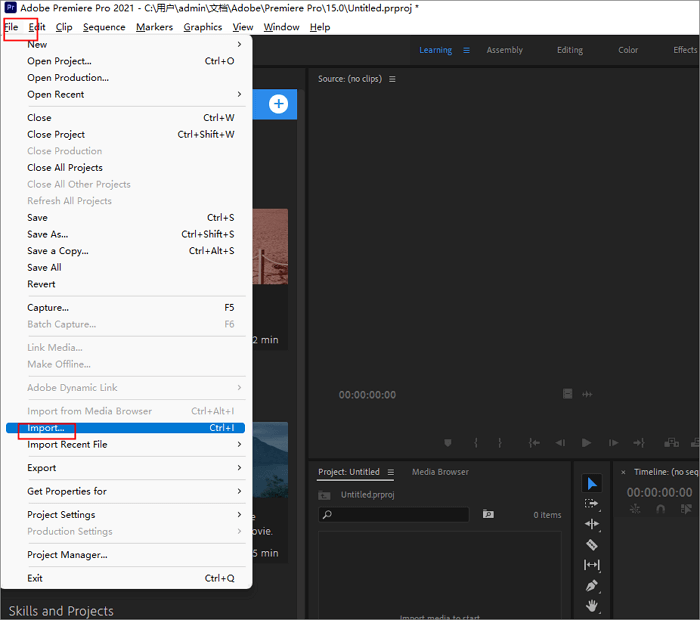Click the Insert clip icon
This screenshot has width=700, height=620.
click(x=671, y=443)
